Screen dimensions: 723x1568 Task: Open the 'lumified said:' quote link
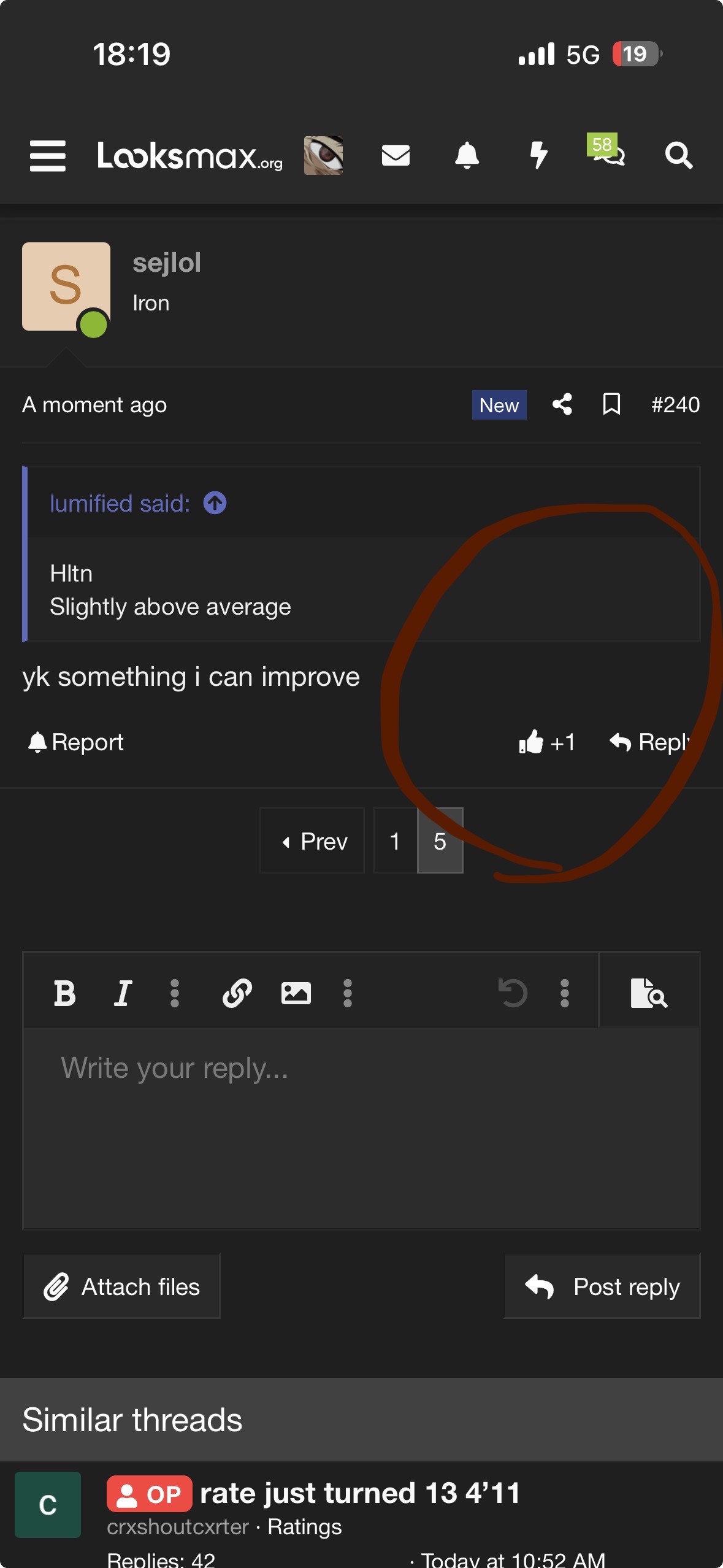(x=120, y=504)
